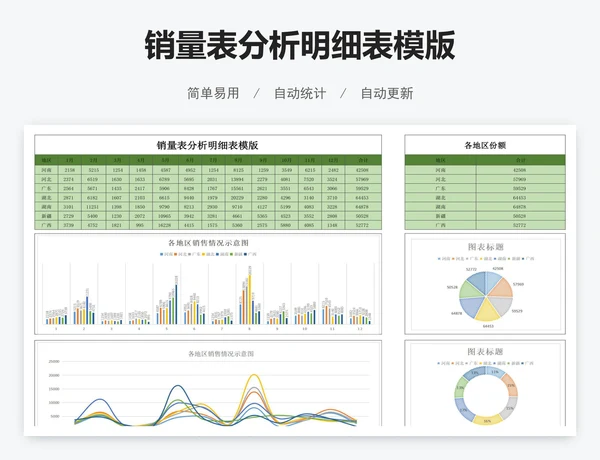Select the 湖北 row label in monthly table
Image resolution: width=600 pixels, height=460 pixels.
pos(46,197)
